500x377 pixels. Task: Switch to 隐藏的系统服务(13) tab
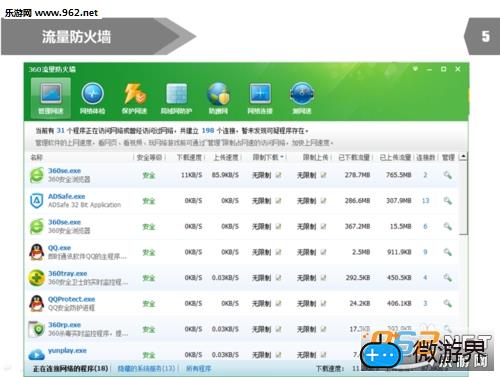point(146,369)
